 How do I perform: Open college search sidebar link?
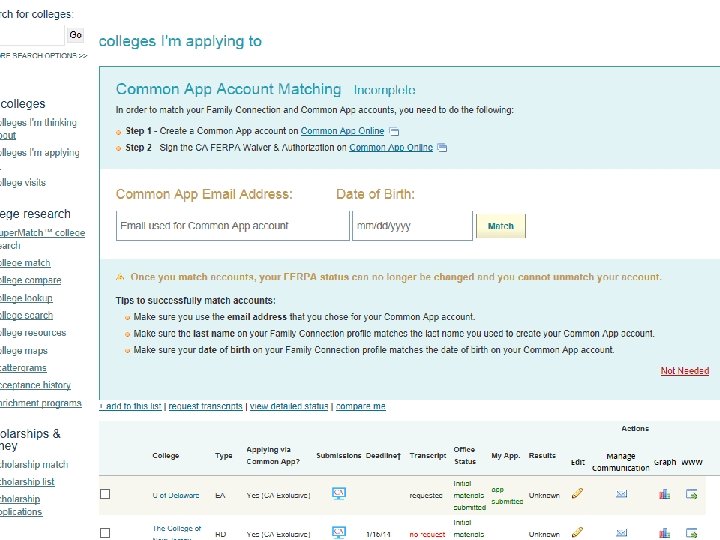(26, 315)
